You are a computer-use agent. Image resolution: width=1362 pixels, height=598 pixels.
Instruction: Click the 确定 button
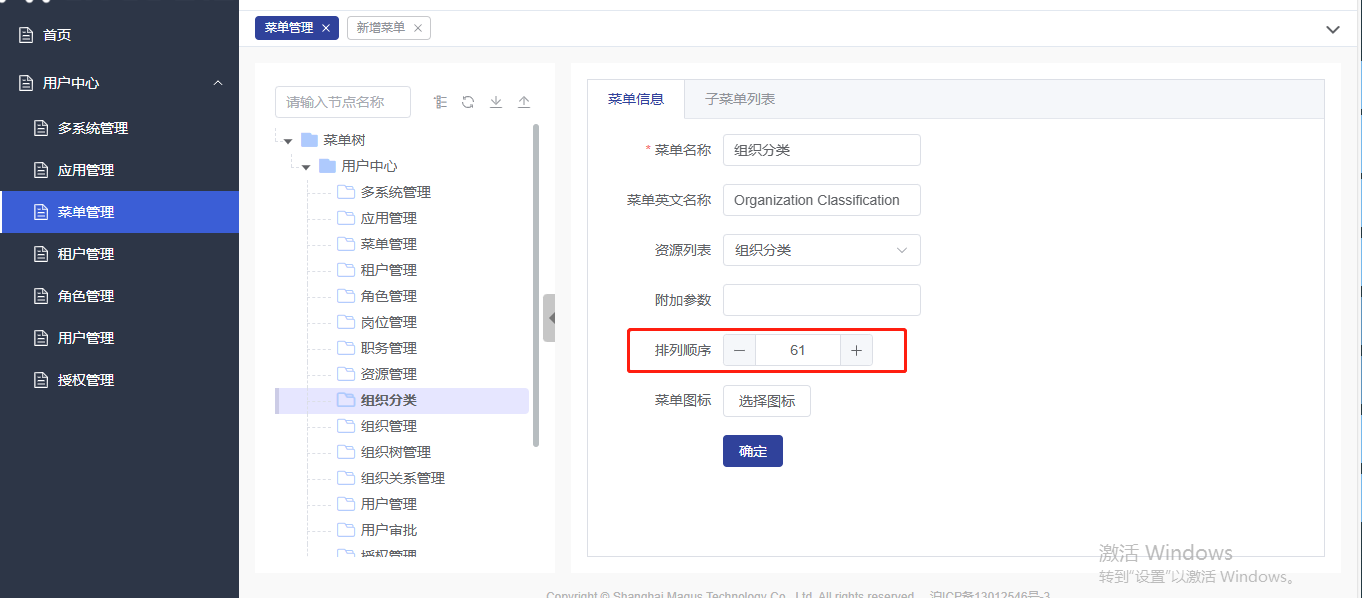click(752, 451)
